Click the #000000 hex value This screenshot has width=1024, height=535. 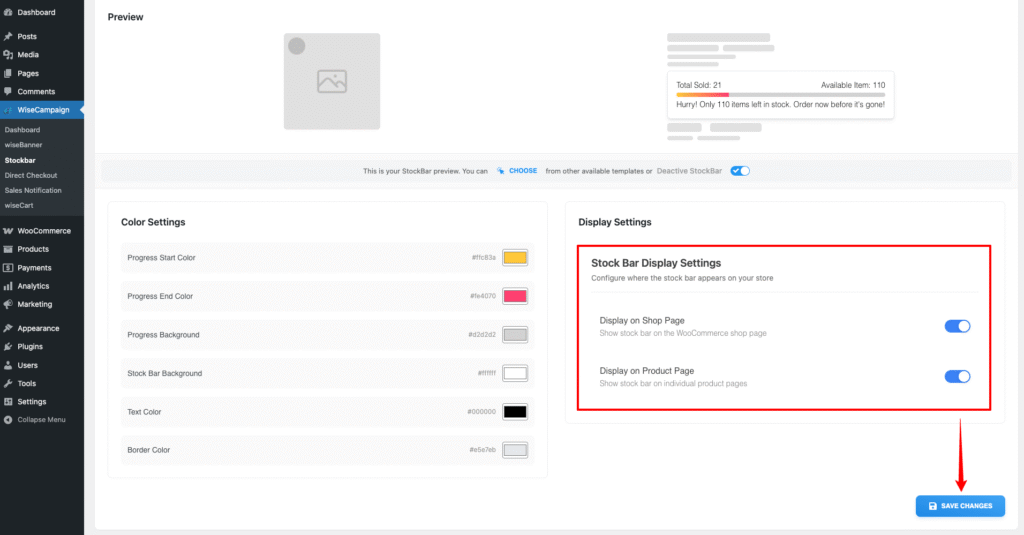pyautogui.click(x=481, y=412)
